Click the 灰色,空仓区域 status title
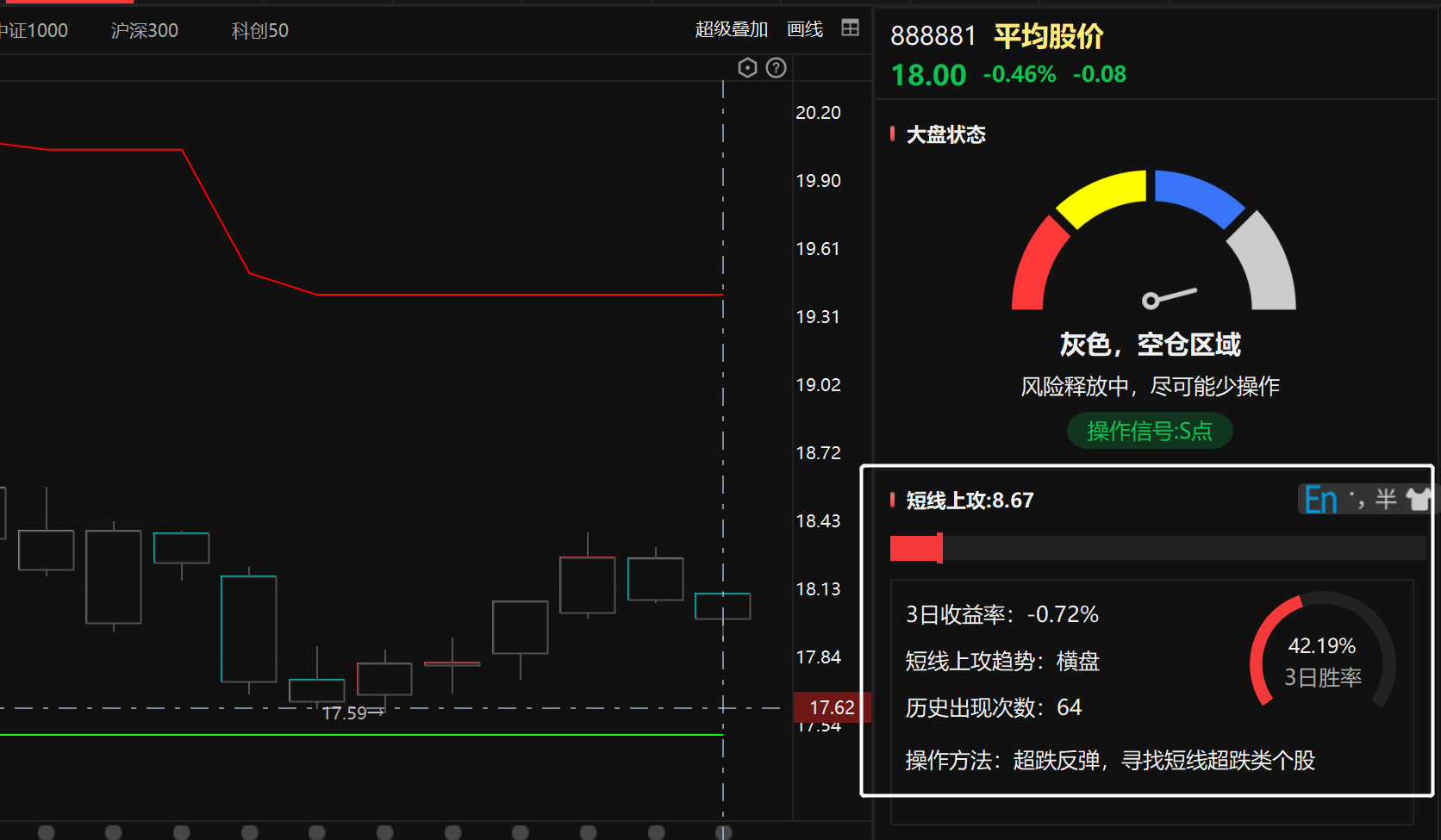Viewport: 1441px width, 840px height. tap(1151, 345)
